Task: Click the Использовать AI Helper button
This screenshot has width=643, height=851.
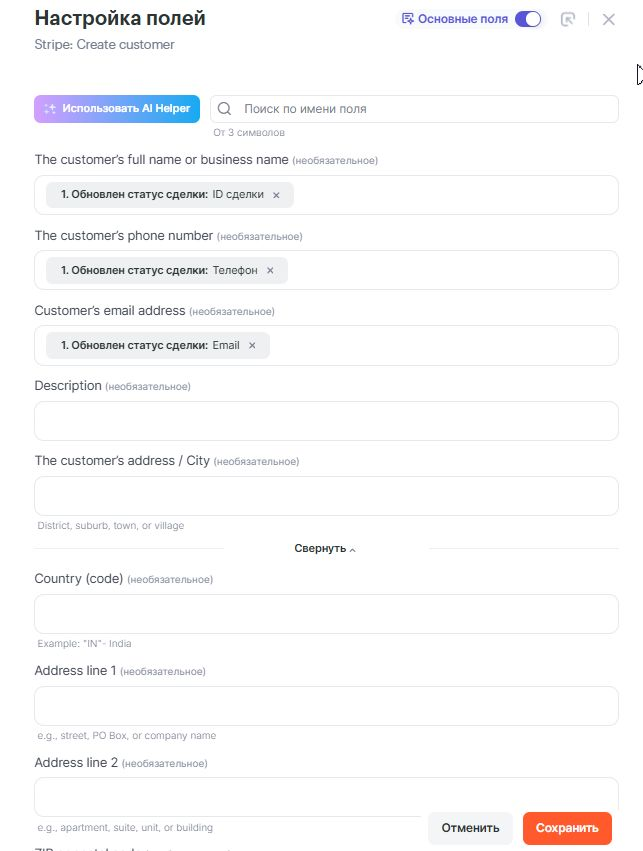Action: [x=117, y=109]
